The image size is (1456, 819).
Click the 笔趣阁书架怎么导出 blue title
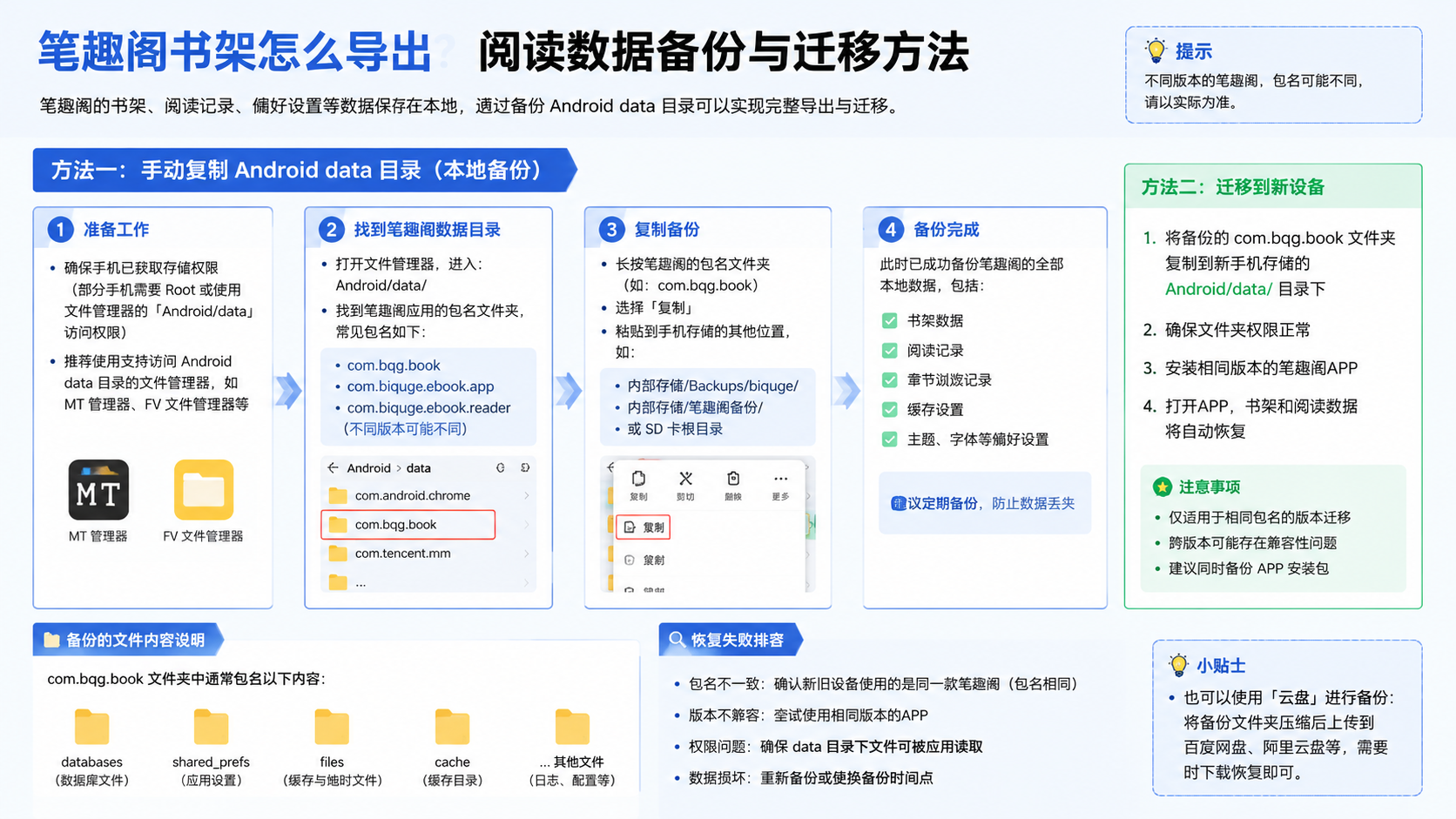pyautogui.click(x=235, y=51)
